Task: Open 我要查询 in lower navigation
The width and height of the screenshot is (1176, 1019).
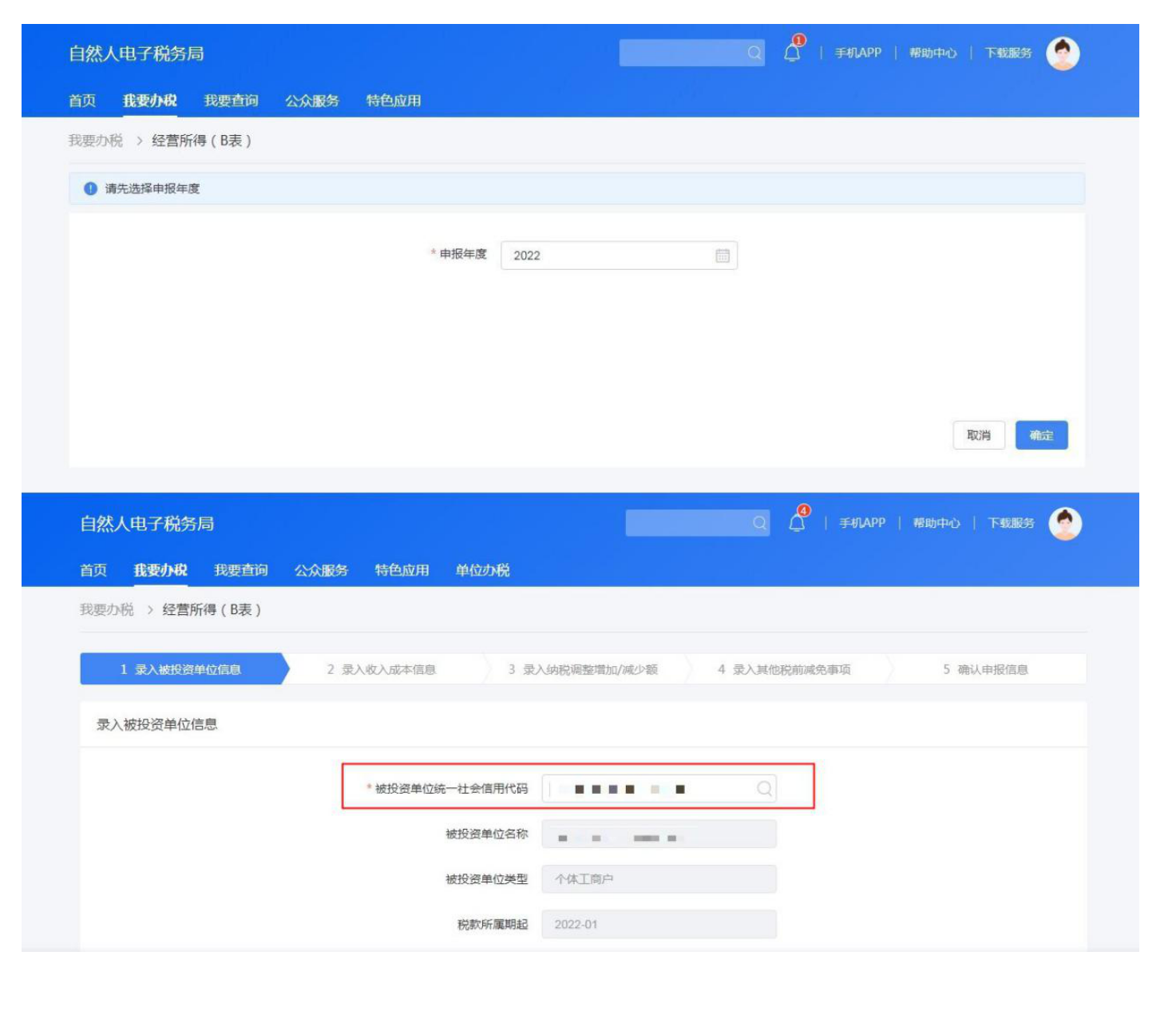Action: [x=241, y=570]
